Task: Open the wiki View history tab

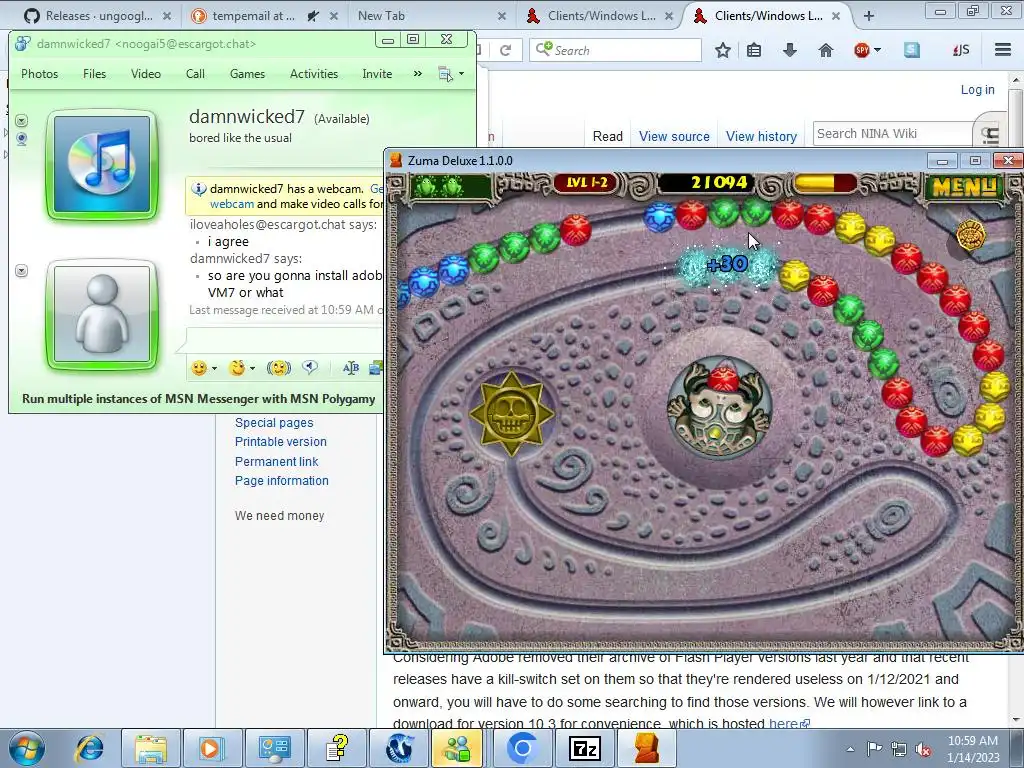Action: coord(761,136)
